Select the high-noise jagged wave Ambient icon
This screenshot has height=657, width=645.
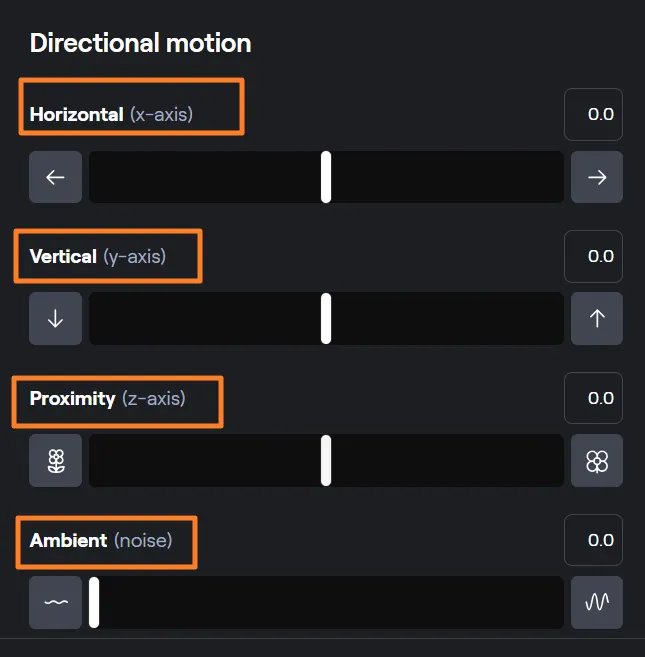597,602
